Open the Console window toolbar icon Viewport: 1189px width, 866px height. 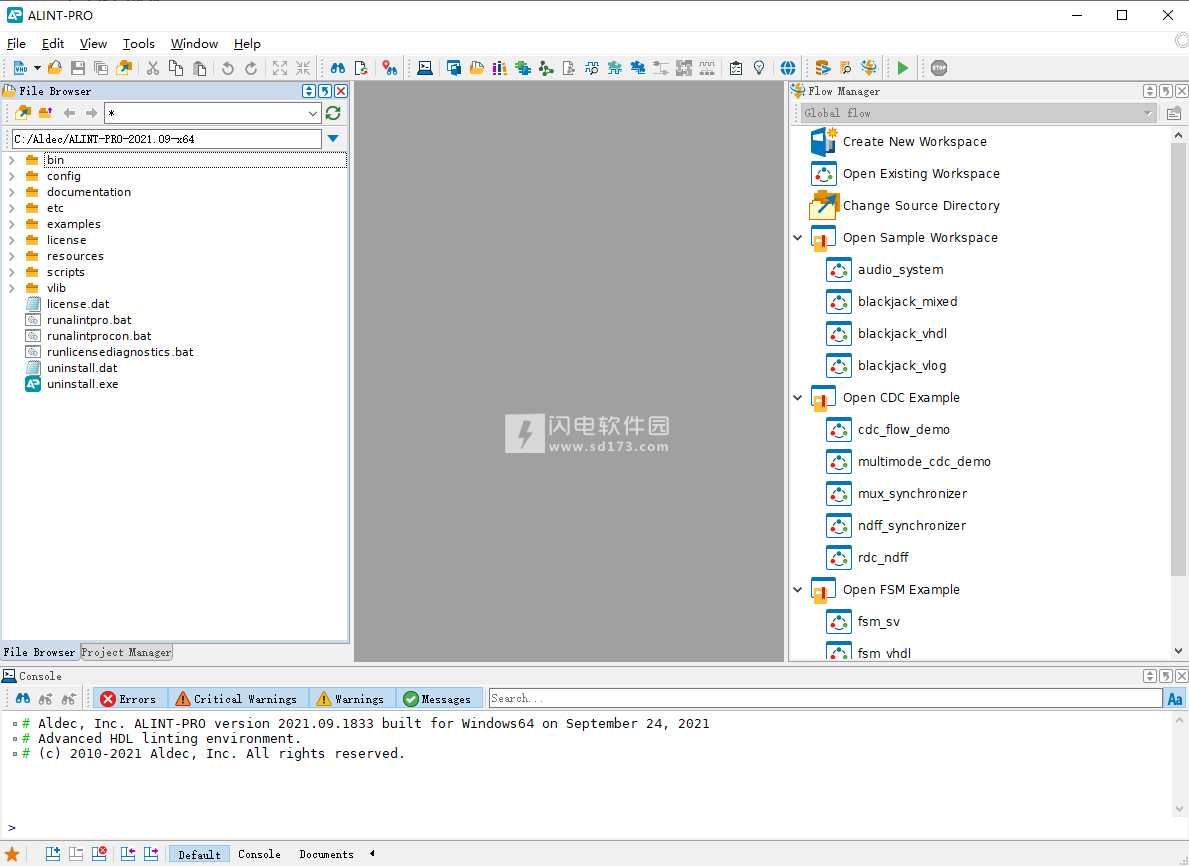[x=425, y=68]
